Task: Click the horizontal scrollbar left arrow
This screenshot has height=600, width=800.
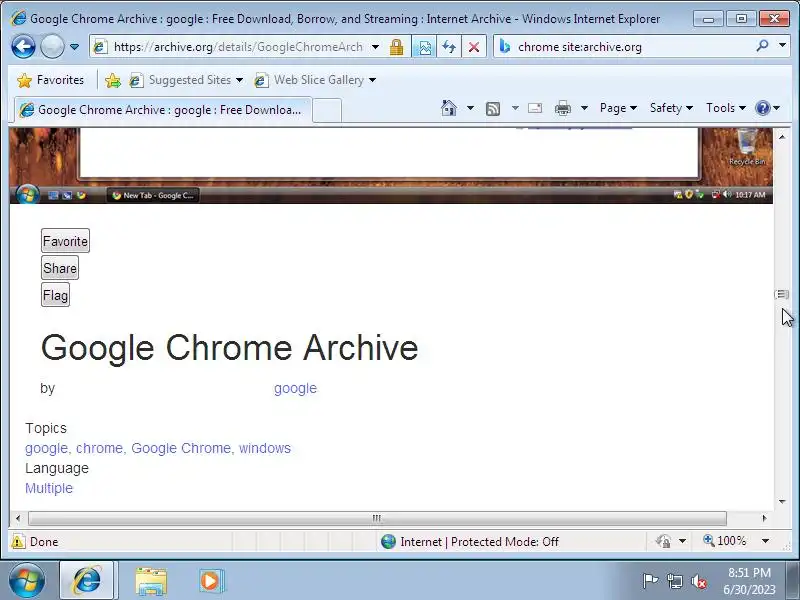Action: 18,518
